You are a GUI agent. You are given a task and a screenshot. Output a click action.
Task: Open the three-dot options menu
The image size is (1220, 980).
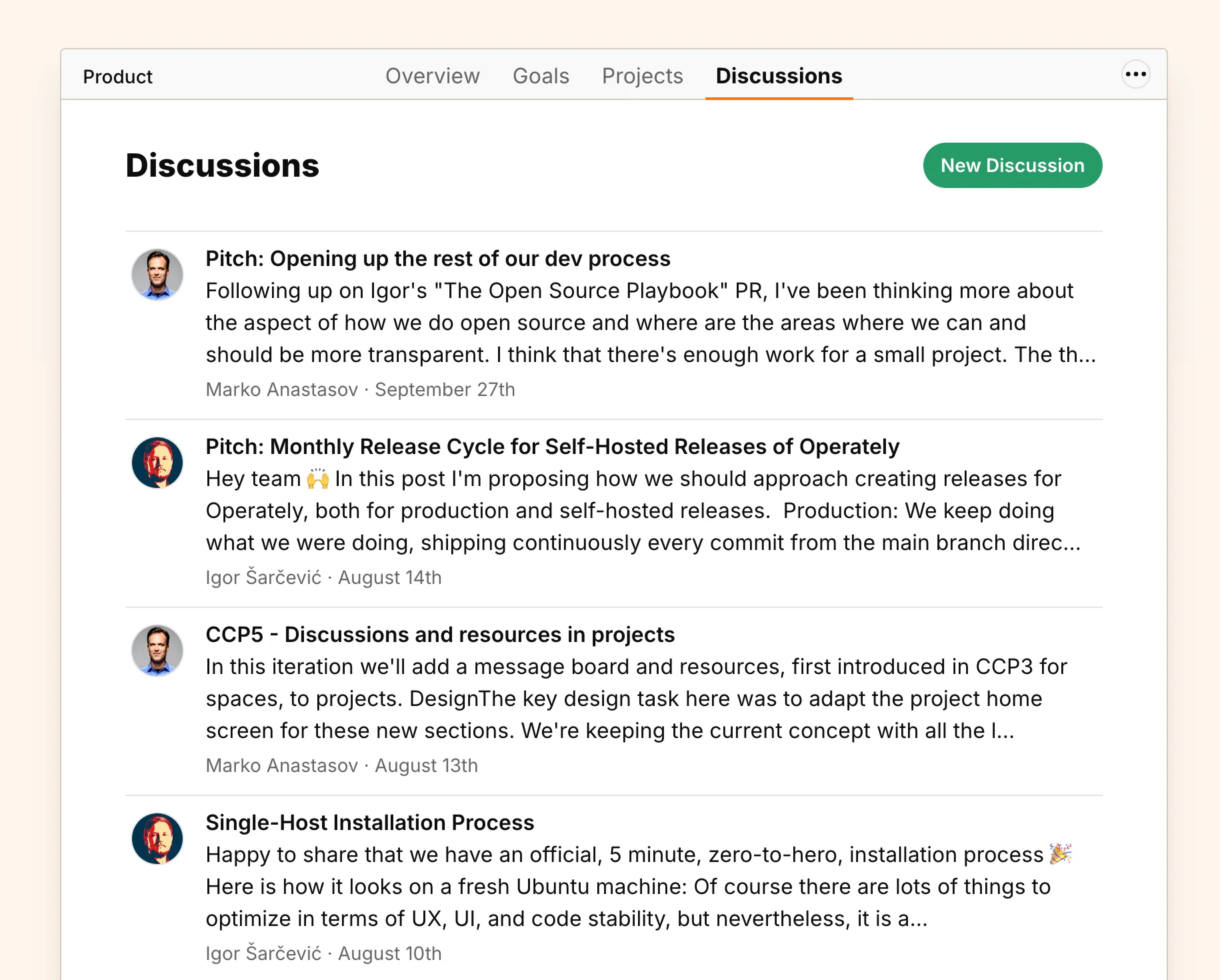pyautogui.click(x=1135, y=75)
